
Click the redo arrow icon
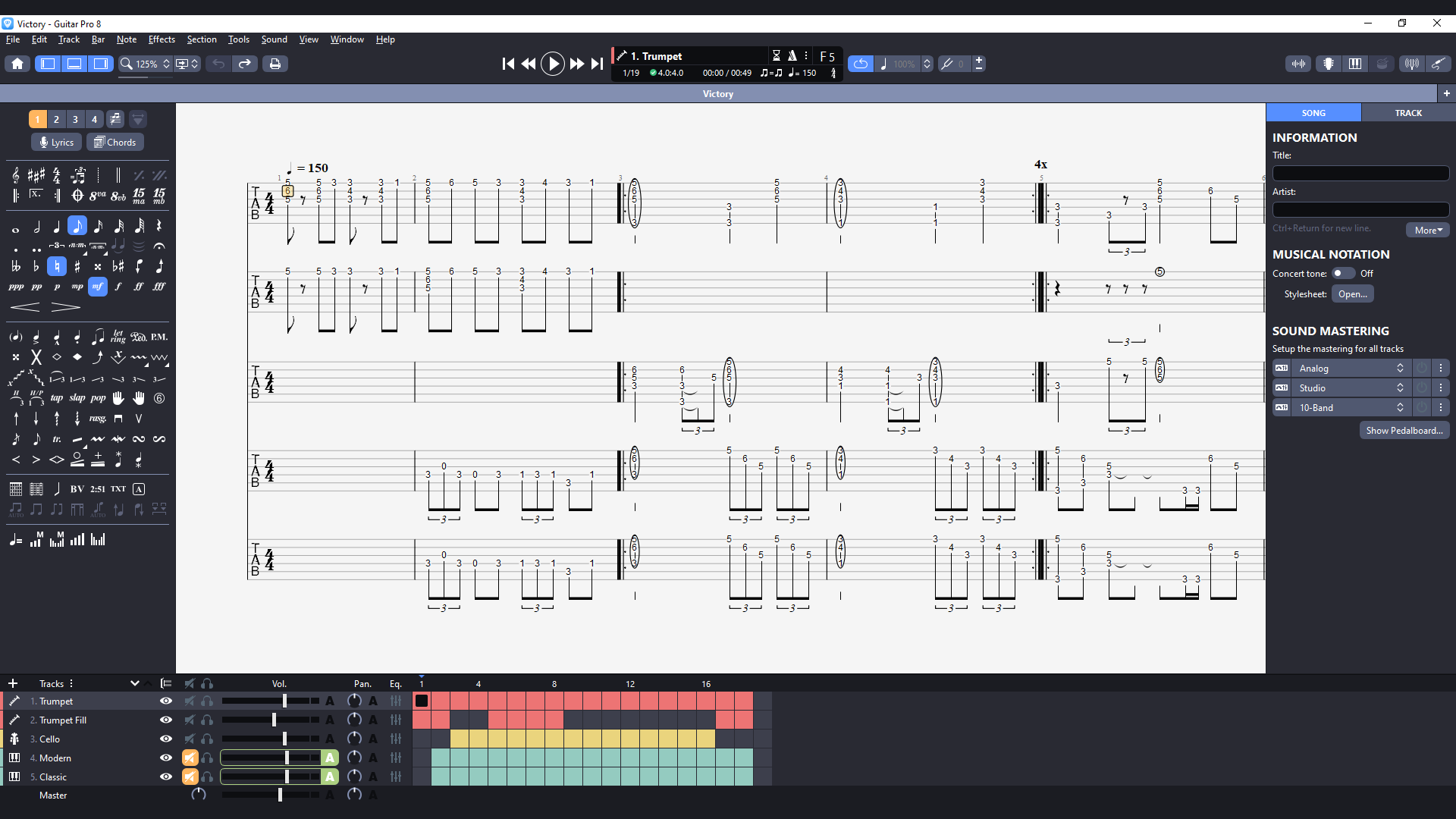click(x=244, y=64)
